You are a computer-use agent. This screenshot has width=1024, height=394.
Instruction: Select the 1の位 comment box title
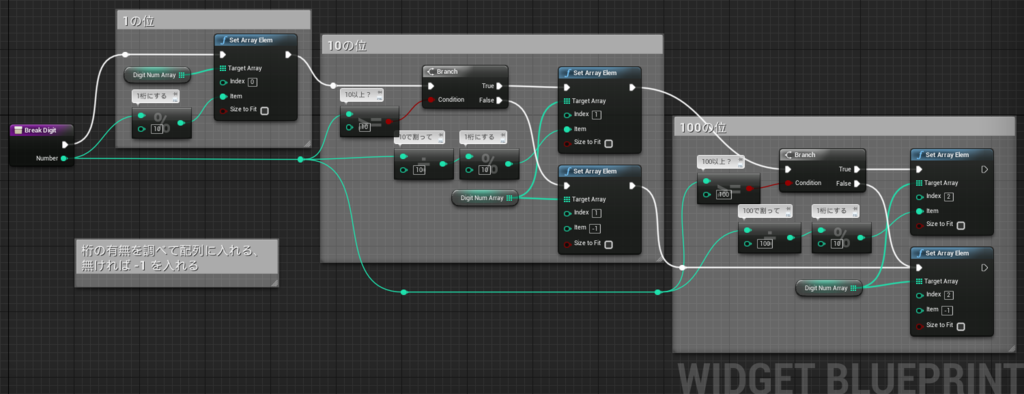pyautogui.click(x=138, y=21)
